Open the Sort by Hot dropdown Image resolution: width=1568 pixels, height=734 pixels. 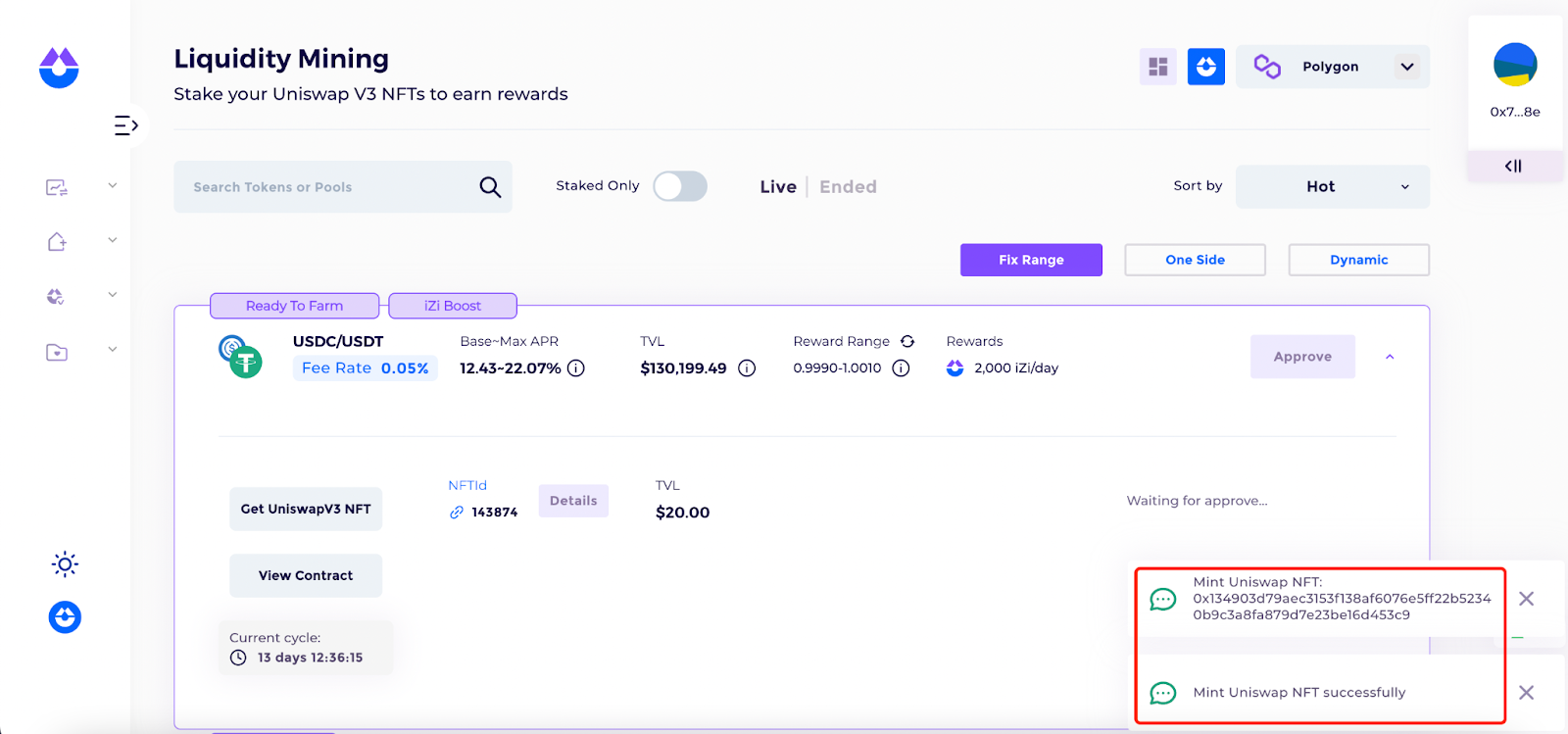(1333, 186)
